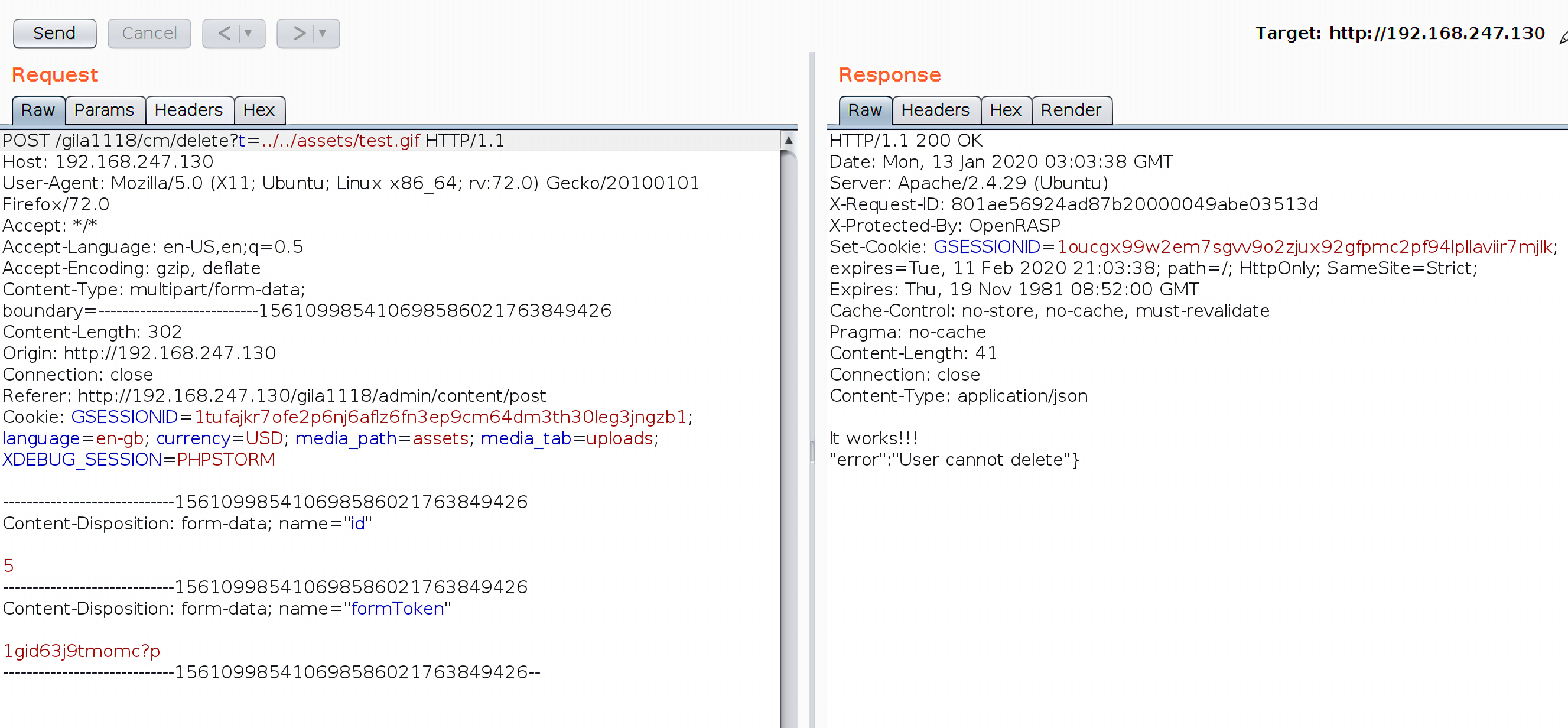Click the User-Agent request header line
This screenshot has width=1568, height=728.
click(x=351, y=194)
